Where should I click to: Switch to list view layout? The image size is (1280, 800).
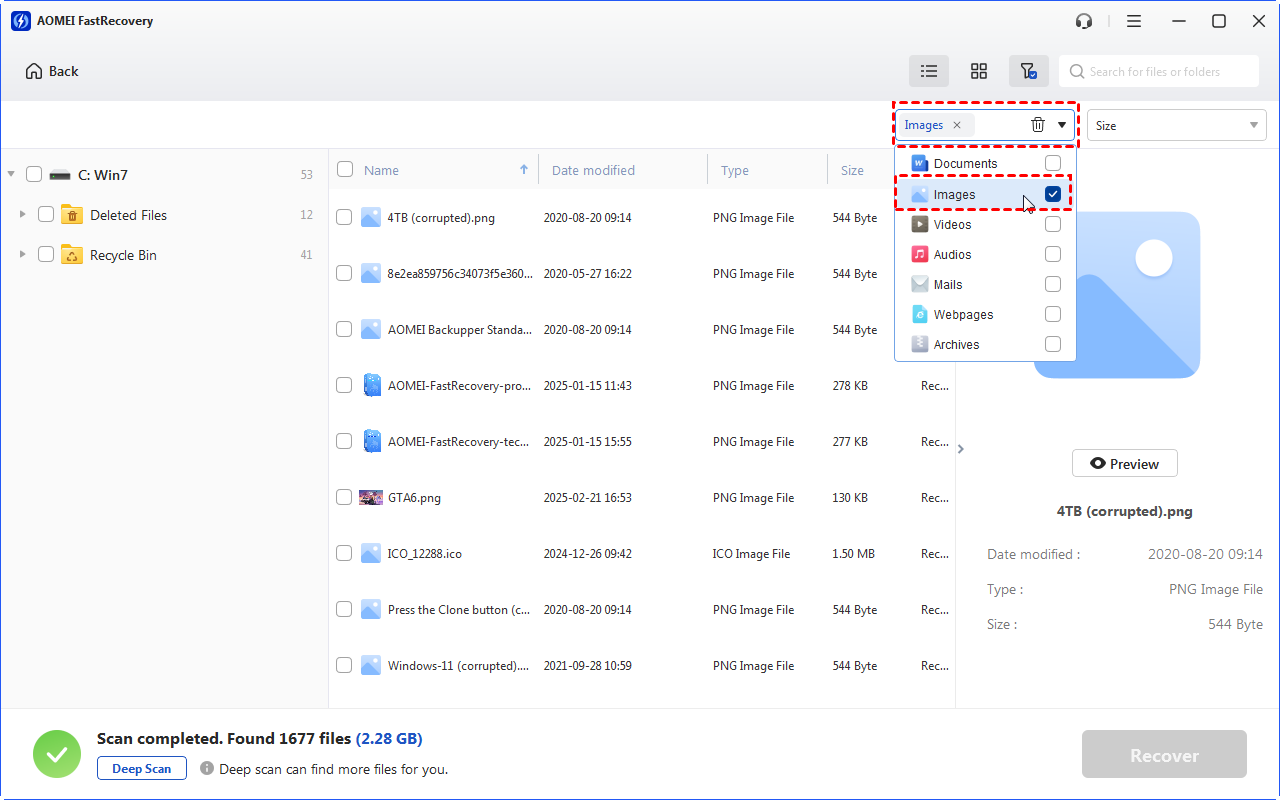[929, 71]
